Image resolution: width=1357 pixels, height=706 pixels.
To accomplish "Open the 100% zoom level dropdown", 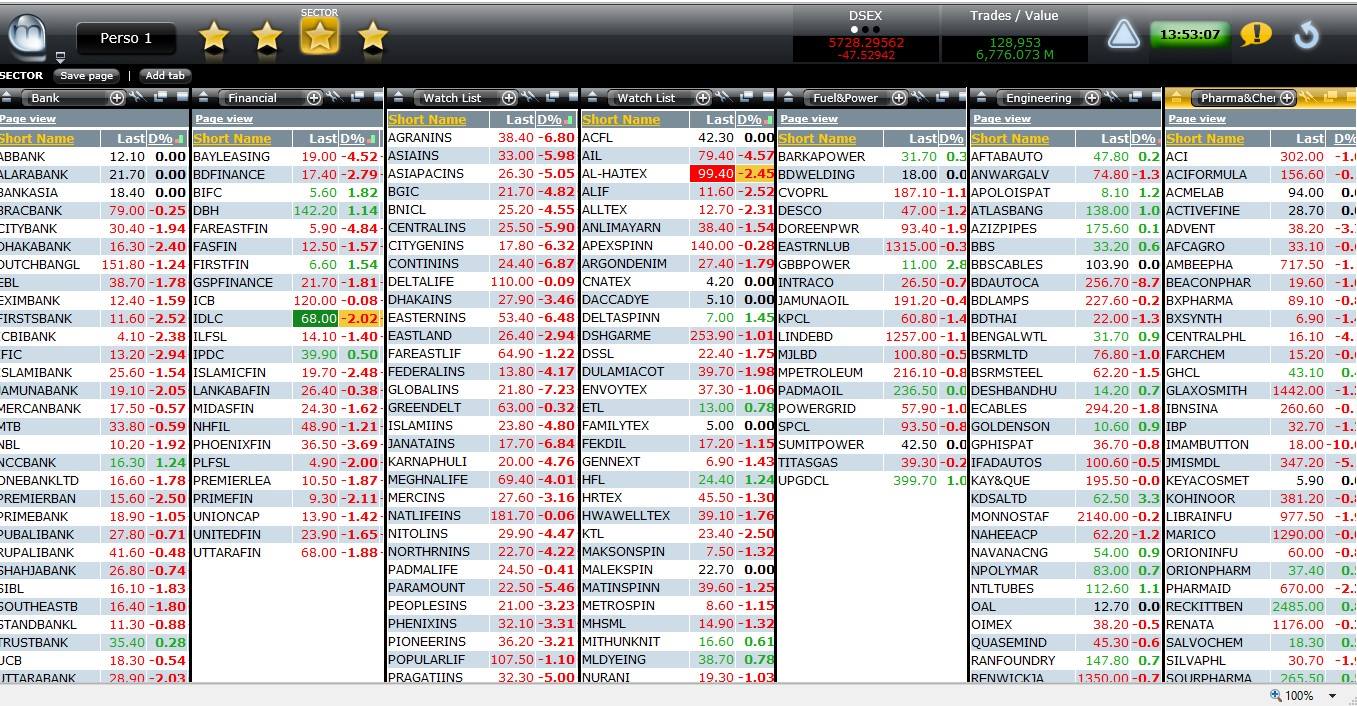I will [1332, 696].
